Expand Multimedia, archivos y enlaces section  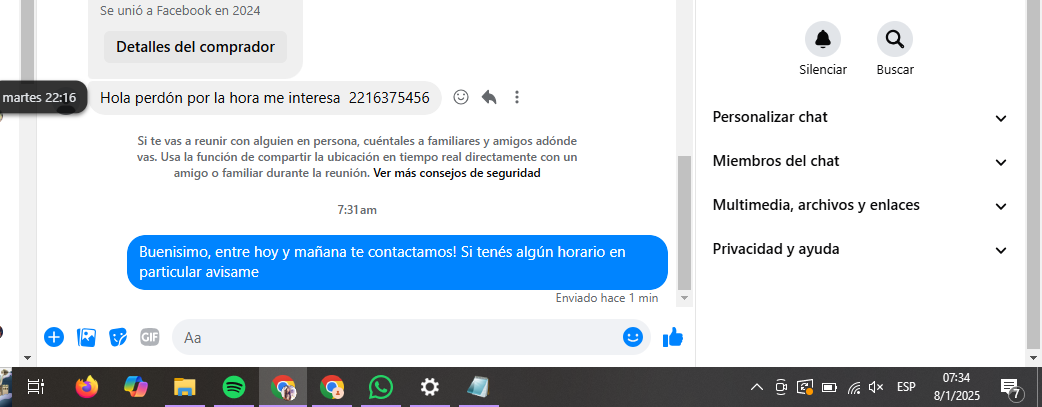[860, 205]
